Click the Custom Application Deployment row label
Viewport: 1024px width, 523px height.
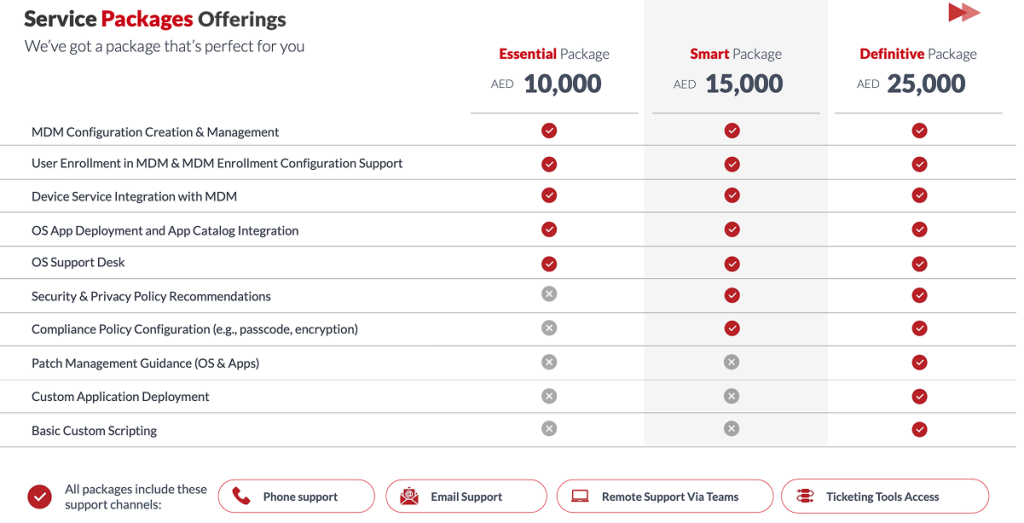coord(120,397)
